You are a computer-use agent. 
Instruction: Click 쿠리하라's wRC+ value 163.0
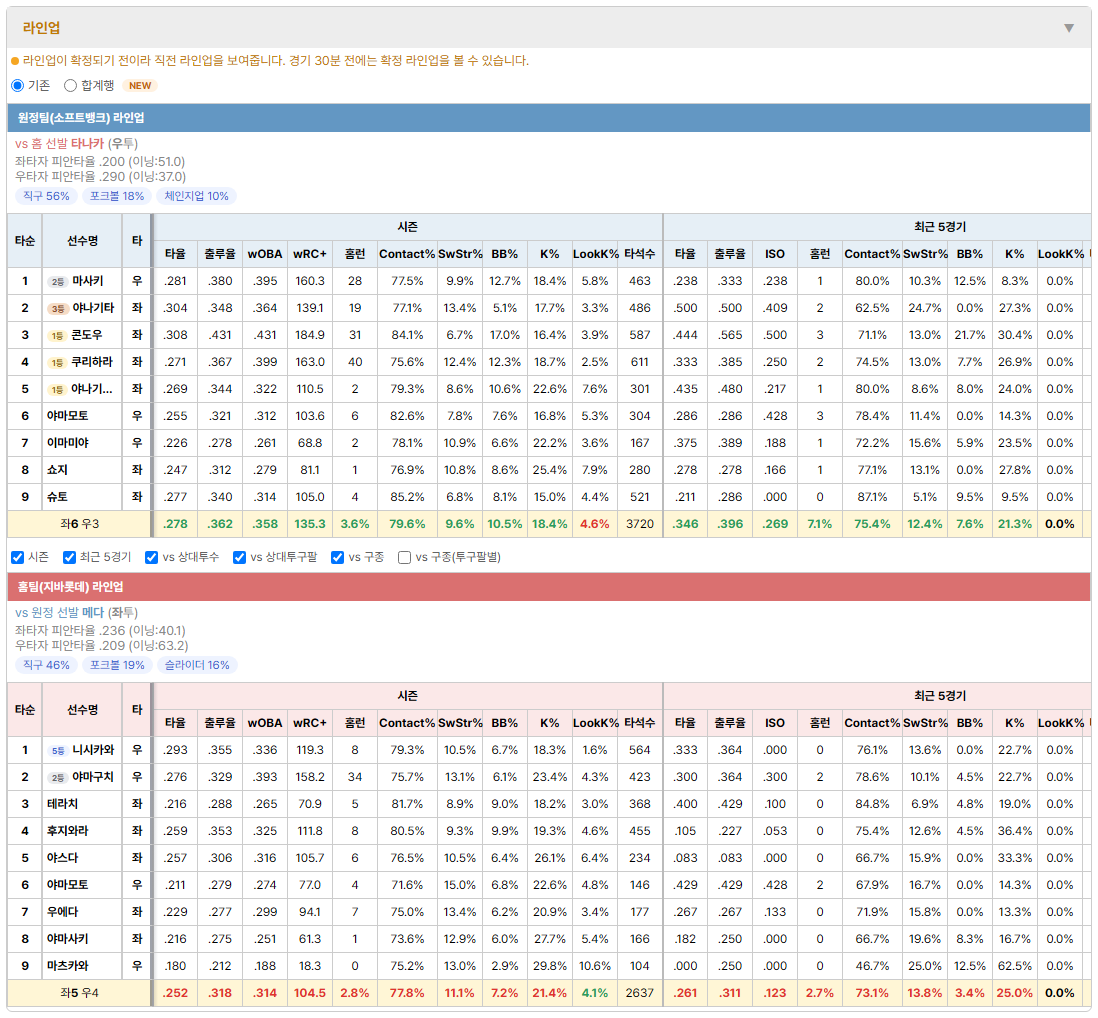310,362
